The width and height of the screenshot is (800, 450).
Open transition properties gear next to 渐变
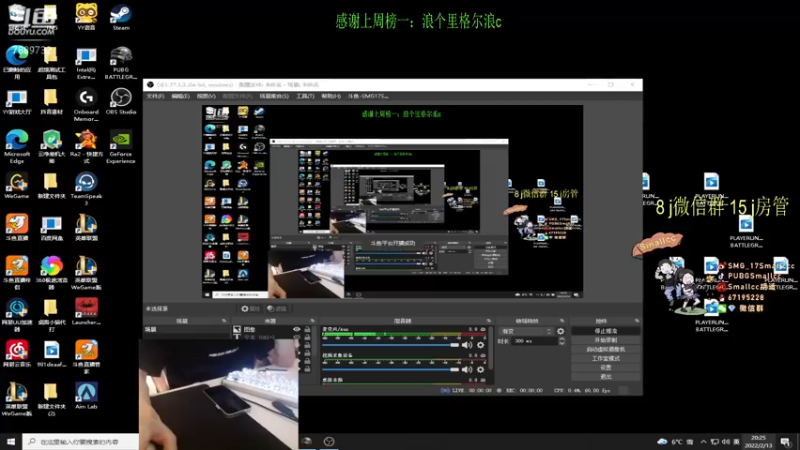(561, 331)
